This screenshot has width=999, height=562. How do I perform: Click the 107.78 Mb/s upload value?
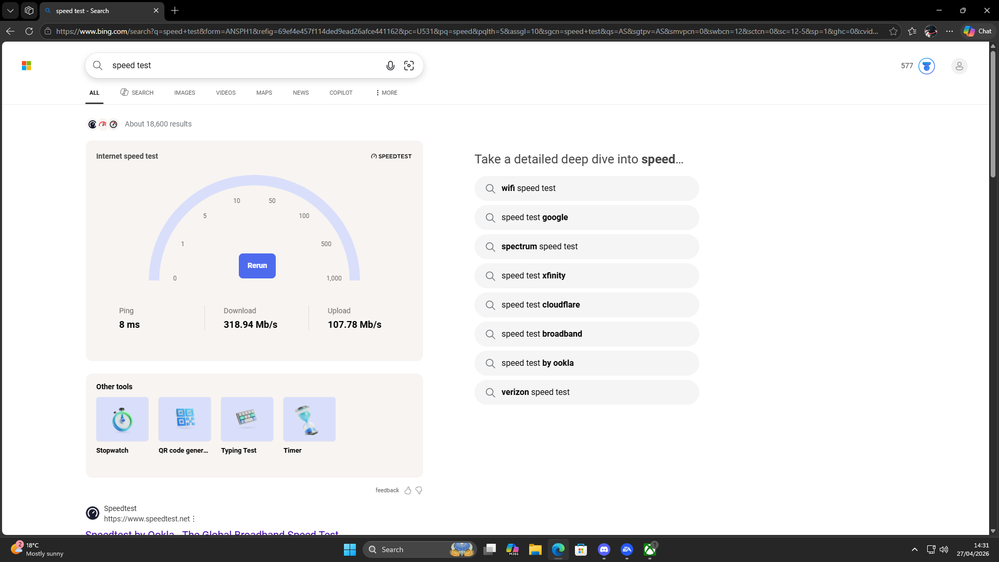click(x=354, y=324)
